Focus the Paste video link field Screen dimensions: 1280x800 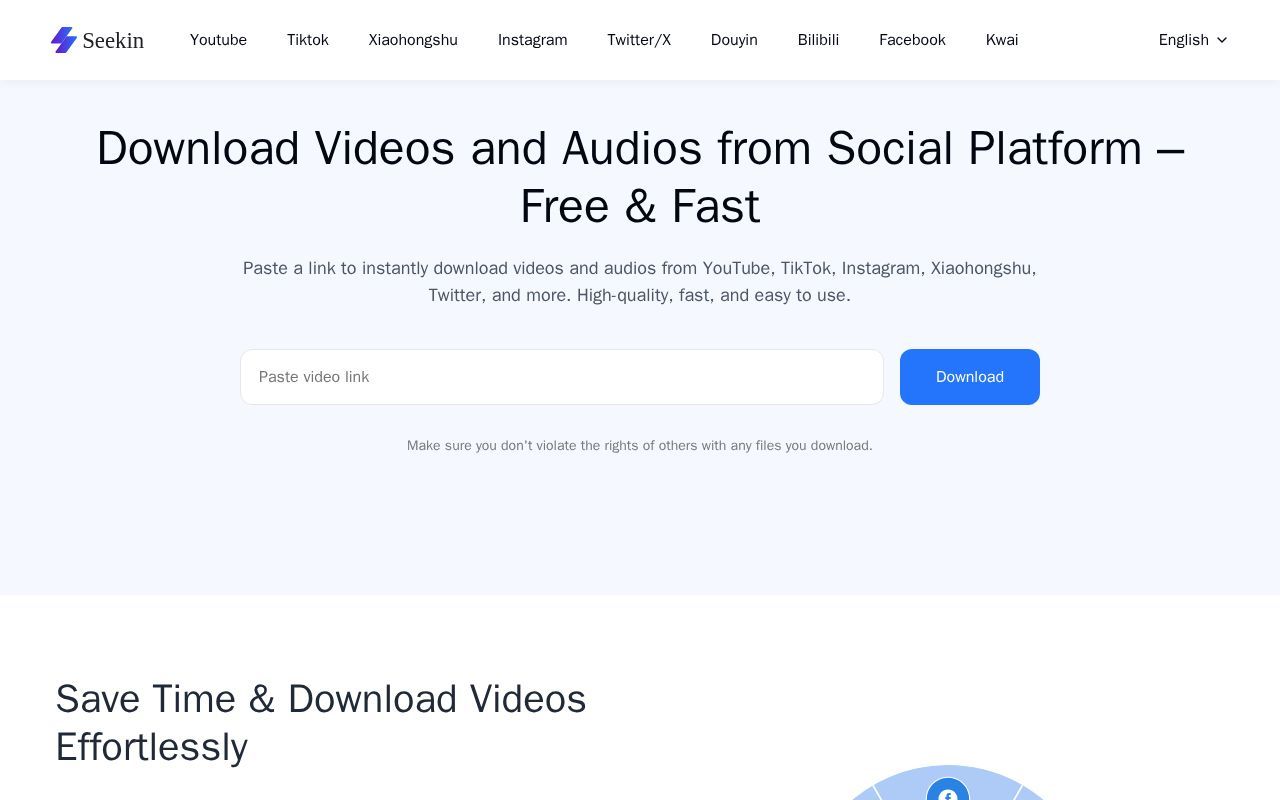[x=562, y=377]
